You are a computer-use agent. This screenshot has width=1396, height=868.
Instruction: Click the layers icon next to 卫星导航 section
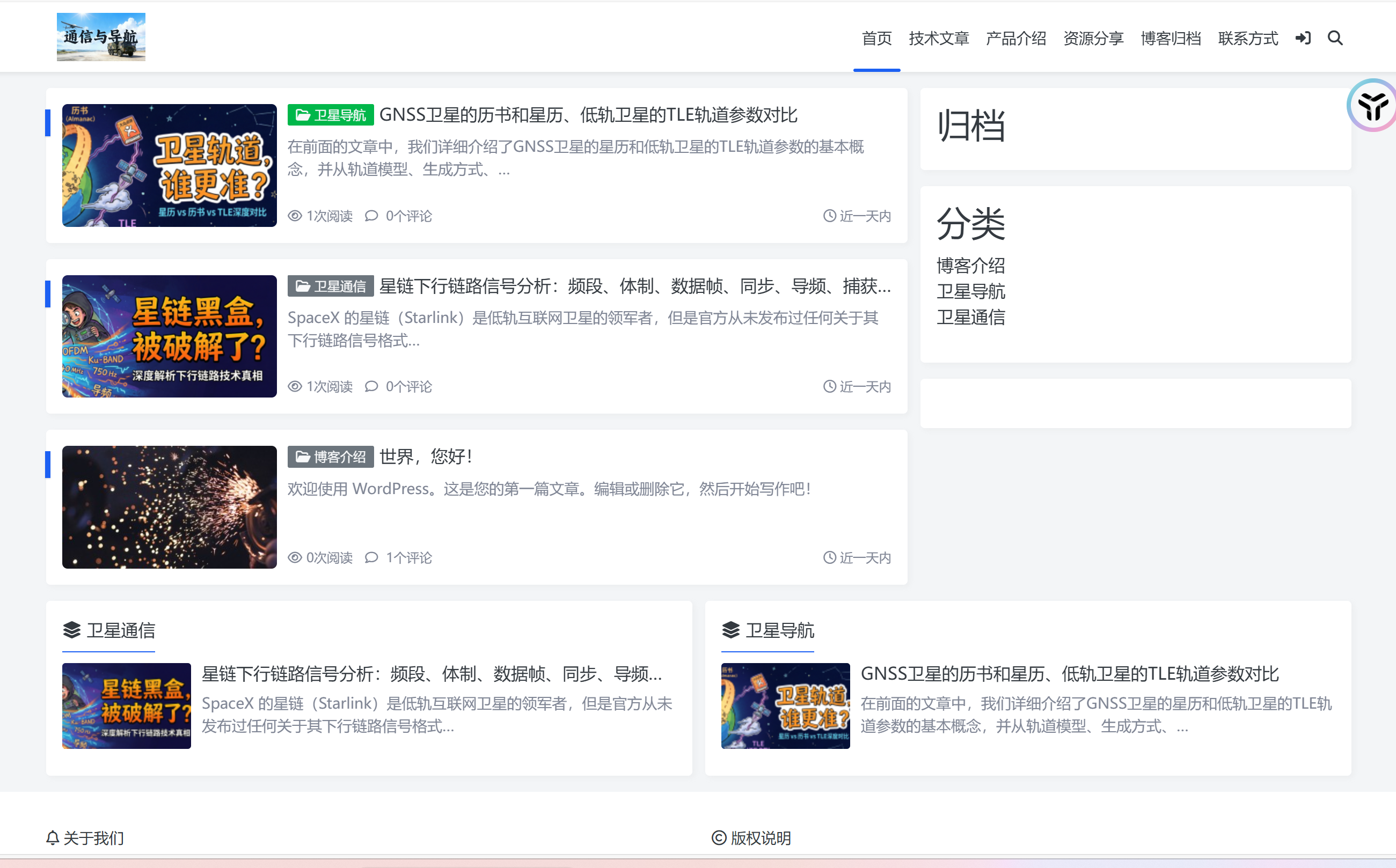pos(730,630)
